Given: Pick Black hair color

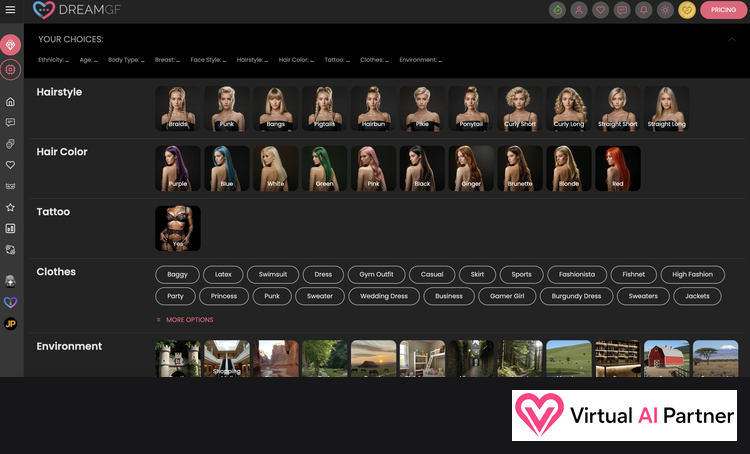Looking at the screenshot, I should pos(422,168).
